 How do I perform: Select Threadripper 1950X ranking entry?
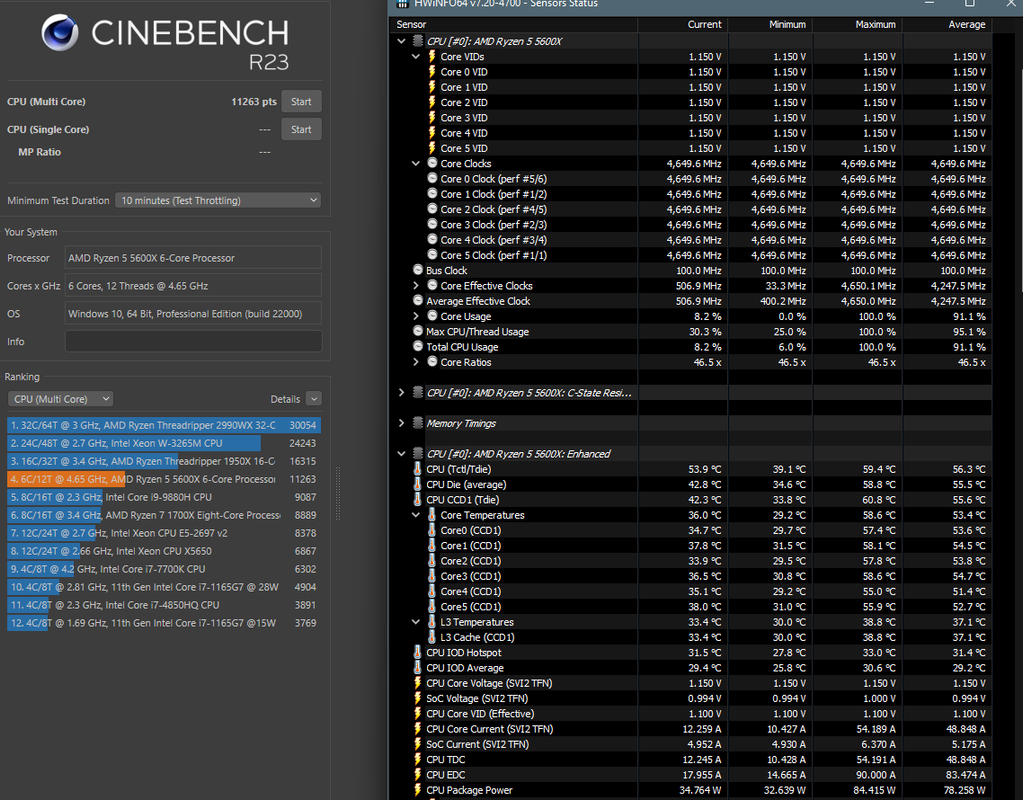(x=164, y=461)
